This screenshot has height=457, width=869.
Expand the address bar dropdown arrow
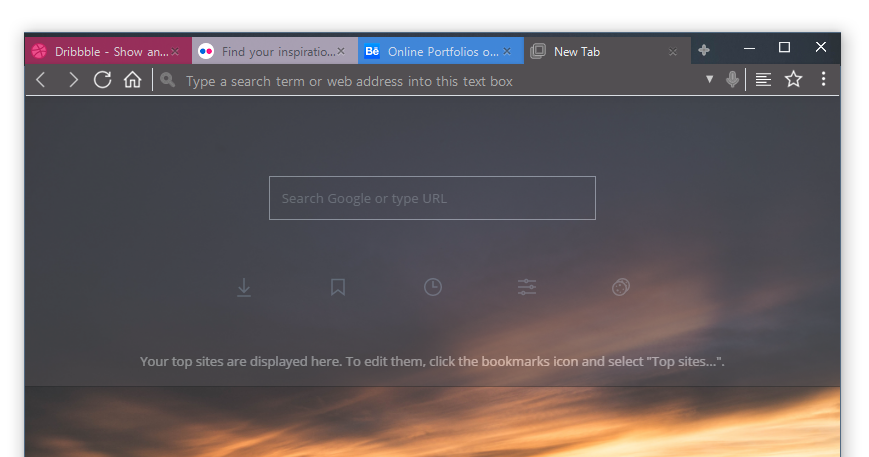(x=709, y=79)
